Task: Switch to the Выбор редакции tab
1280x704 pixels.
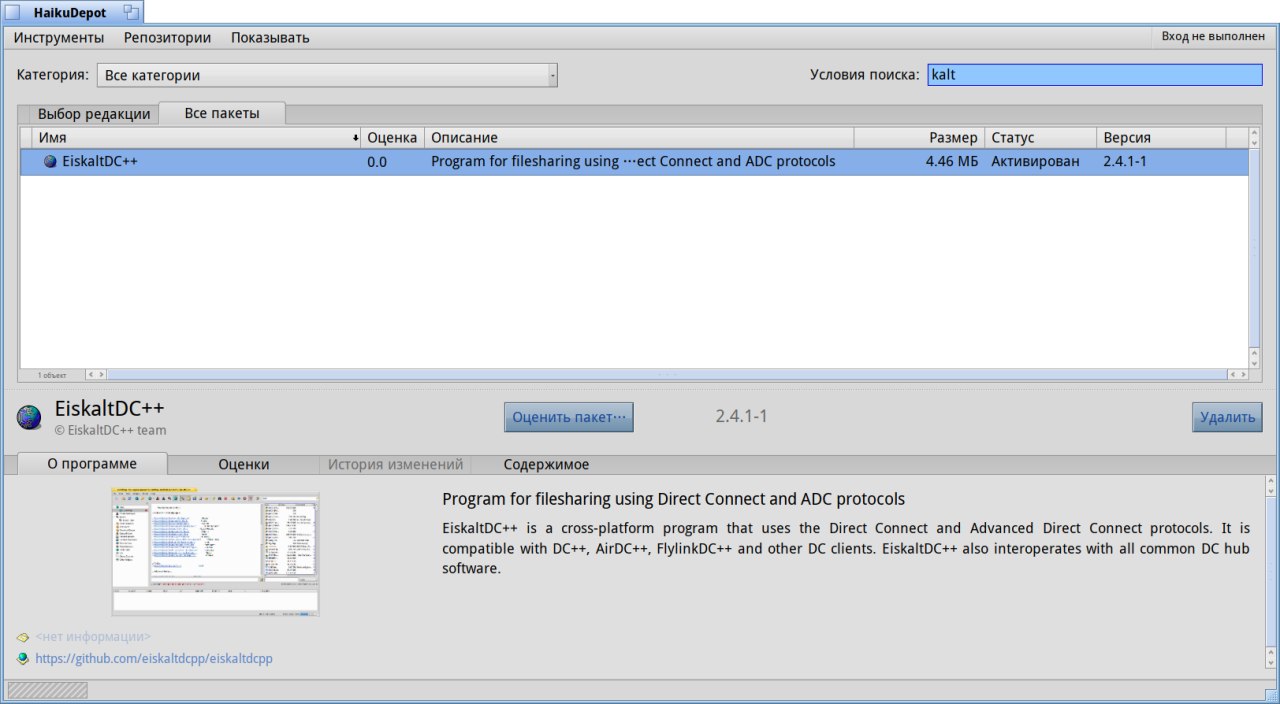Action: pyautogui.click(x=94, y=114)
